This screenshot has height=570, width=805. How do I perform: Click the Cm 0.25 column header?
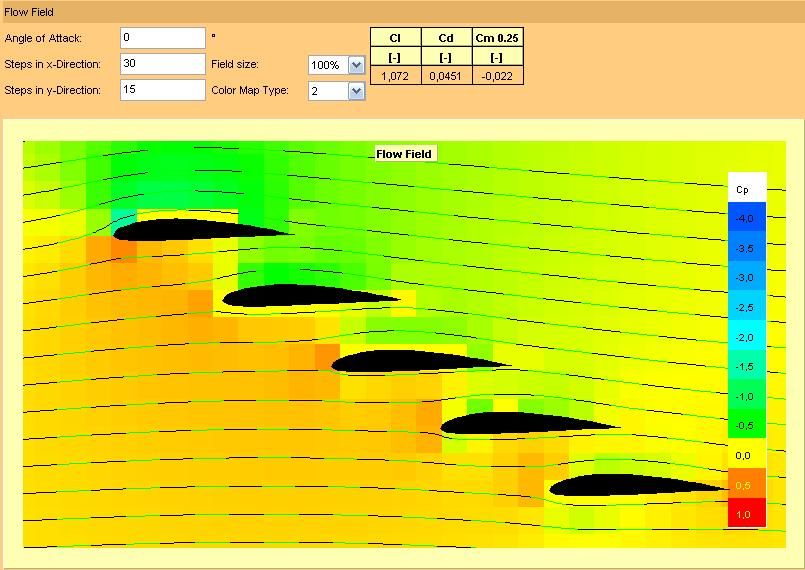click(497, 38)
